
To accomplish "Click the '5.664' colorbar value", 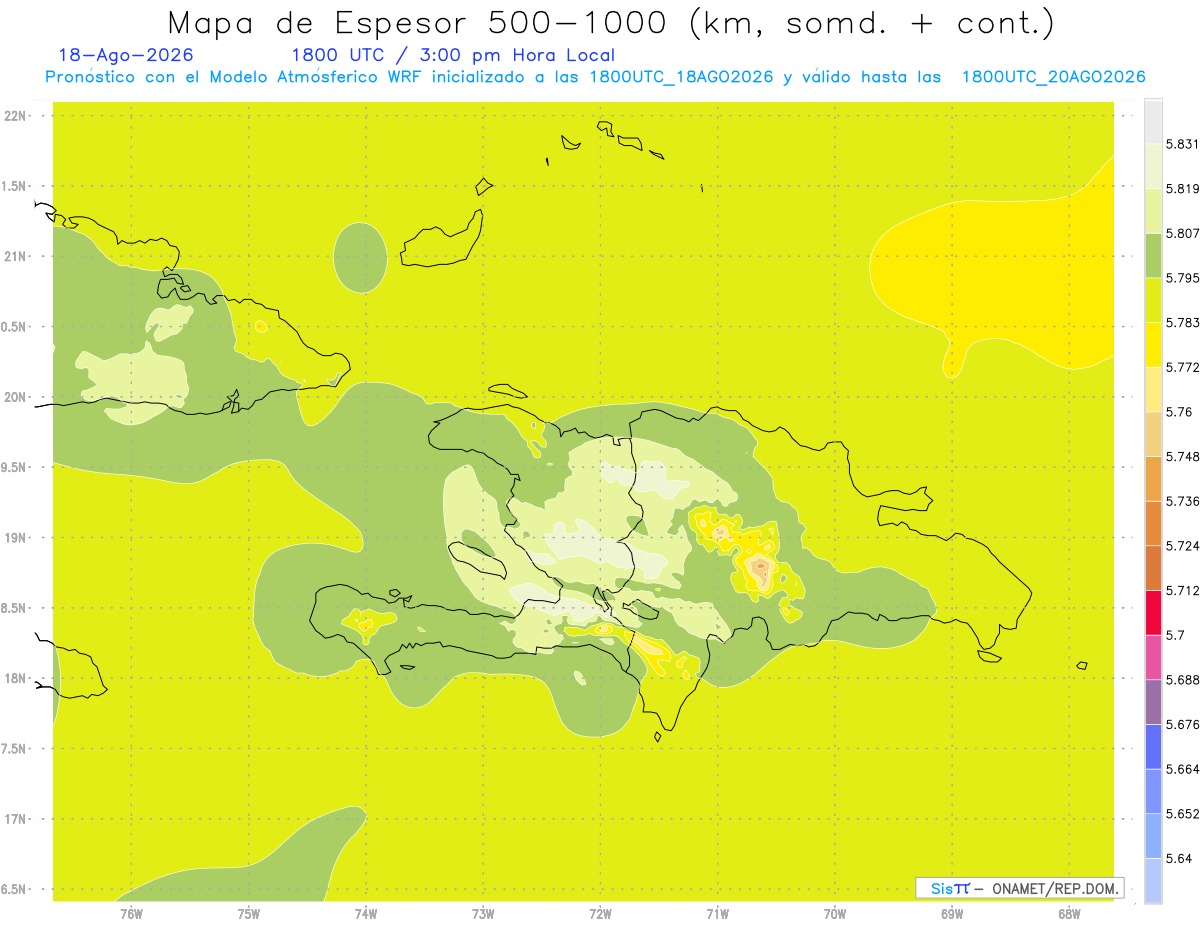I will (1183, 769).
